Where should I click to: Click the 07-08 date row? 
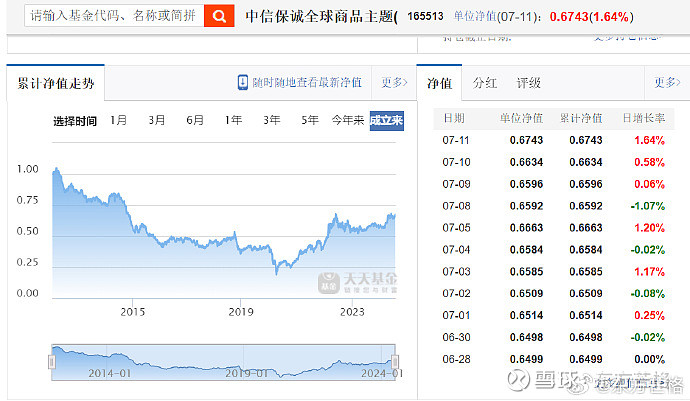point(554,206)
